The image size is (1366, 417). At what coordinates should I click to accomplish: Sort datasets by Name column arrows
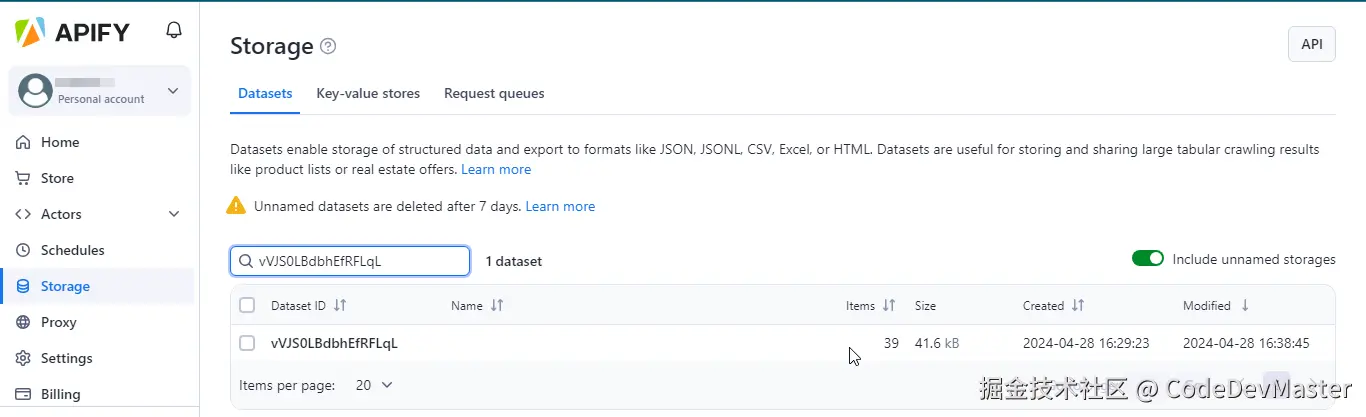[497, 305]
